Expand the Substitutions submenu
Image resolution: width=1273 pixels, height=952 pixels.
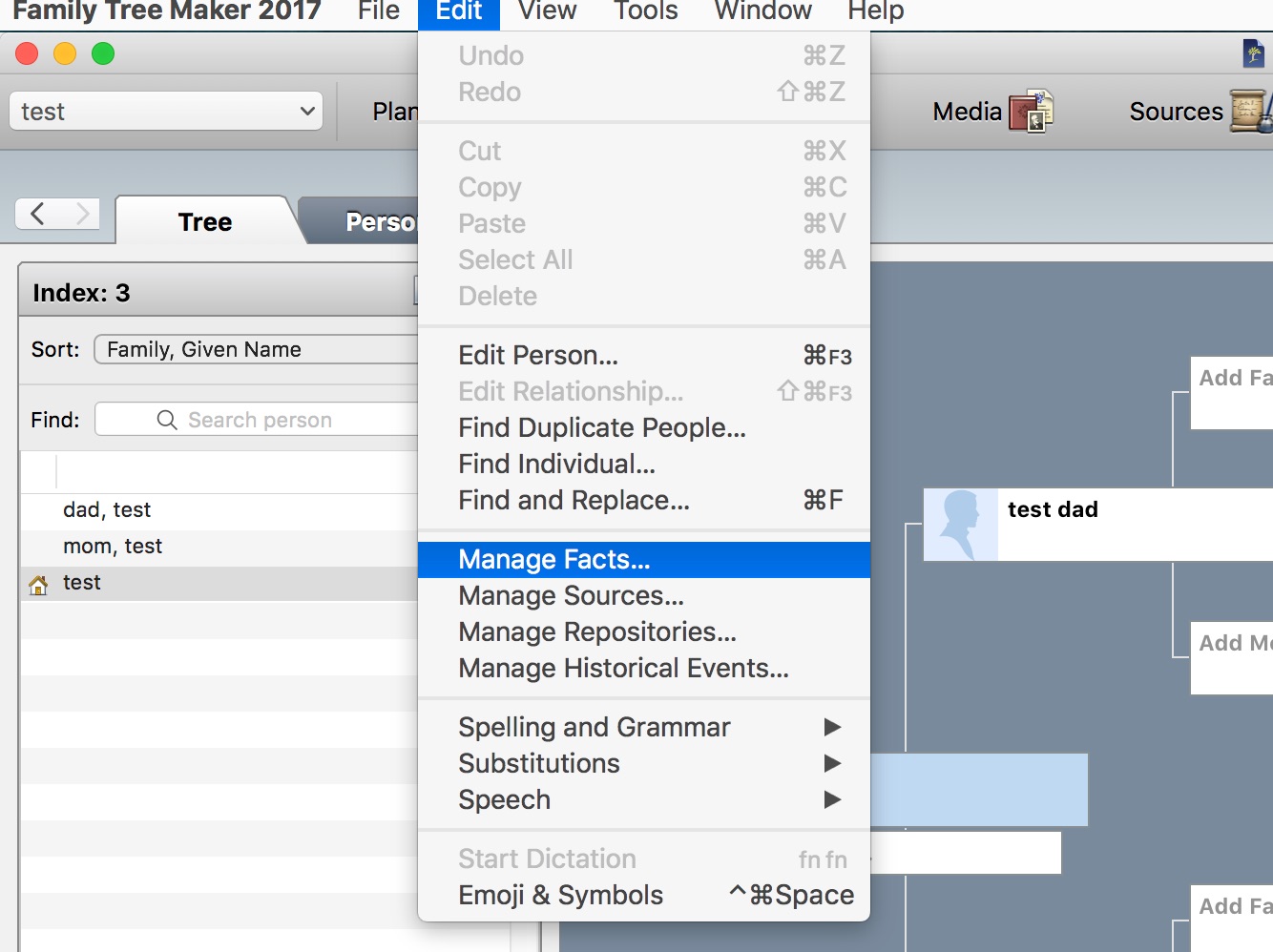[539, 763]
